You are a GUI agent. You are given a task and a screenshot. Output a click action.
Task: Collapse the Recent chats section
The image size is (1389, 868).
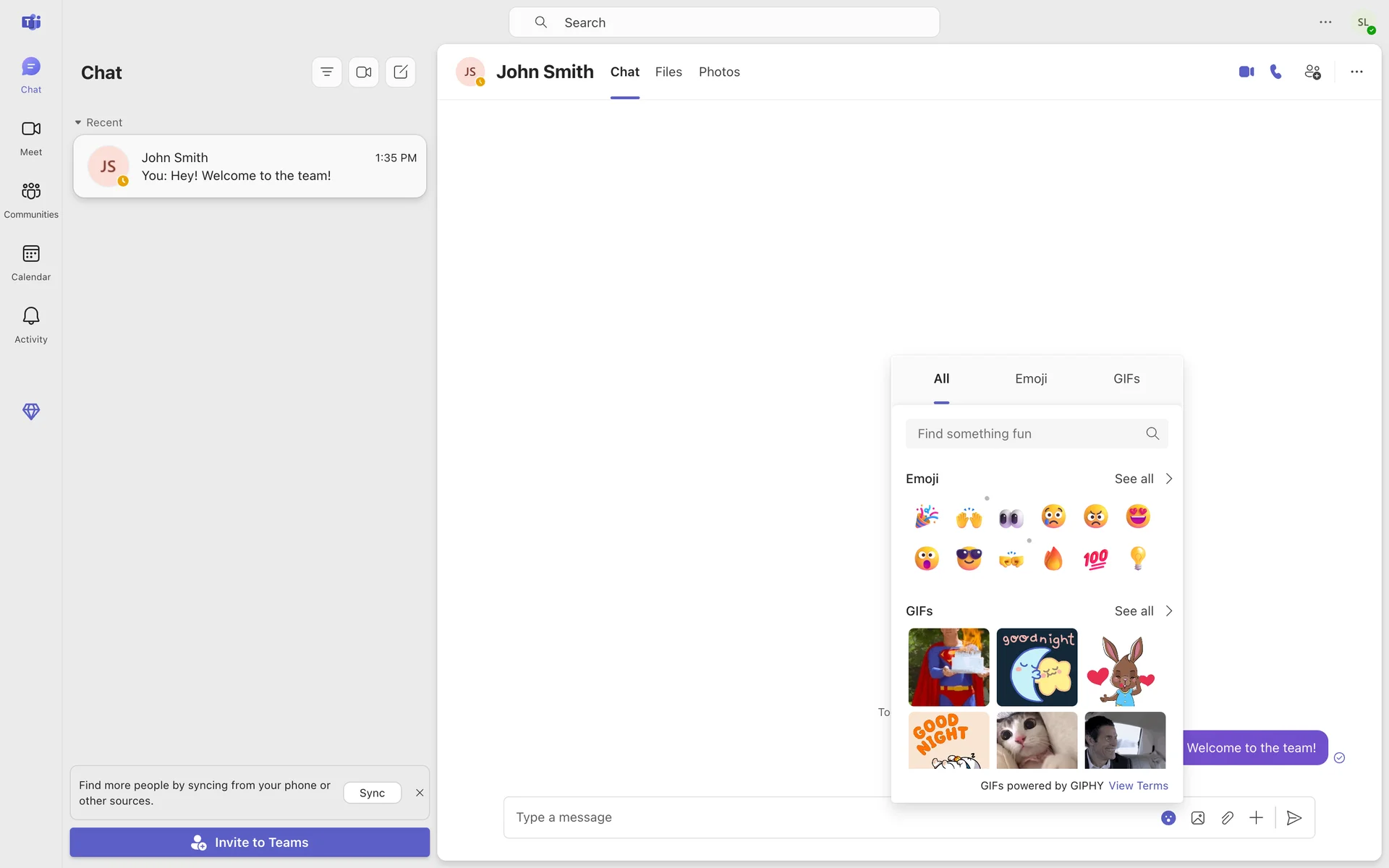(x=78, y=122)
